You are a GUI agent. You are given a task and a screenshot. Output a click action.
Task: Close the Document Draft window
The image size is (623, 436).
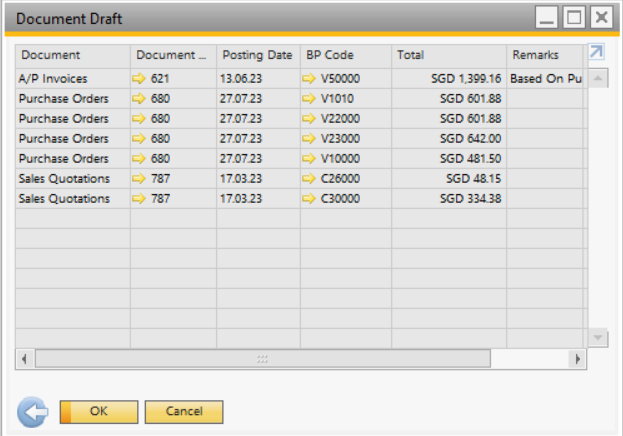click(x=602, y=18)
